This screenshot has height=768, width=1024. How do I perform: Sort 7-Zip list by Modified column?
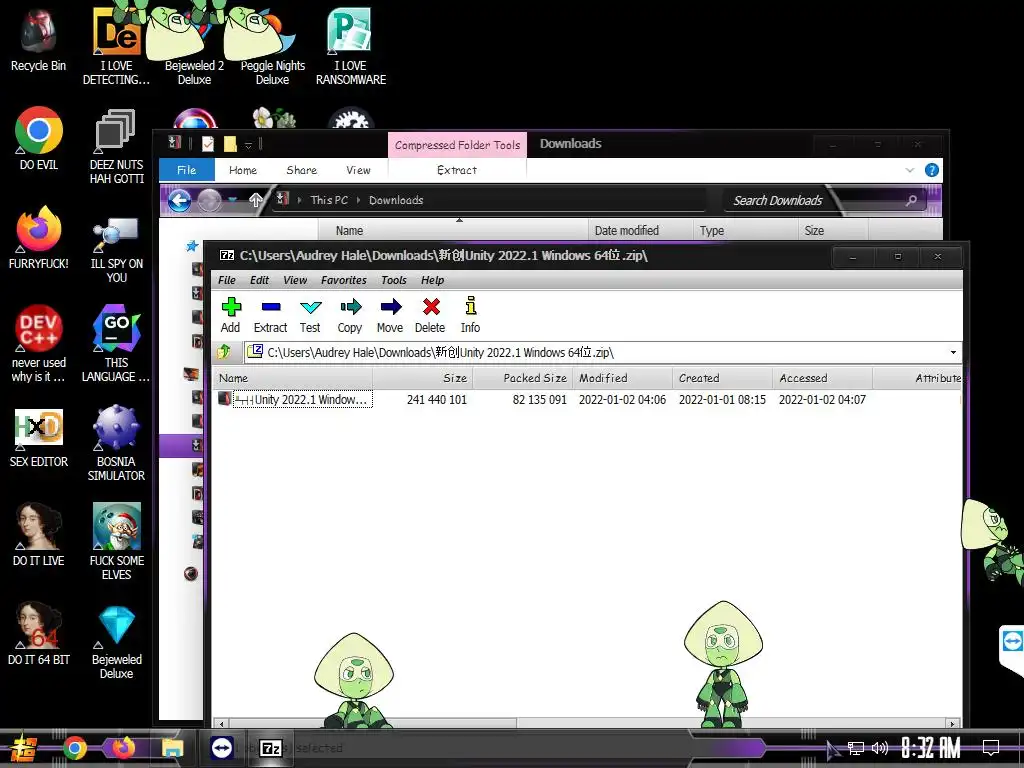(623, 378)
